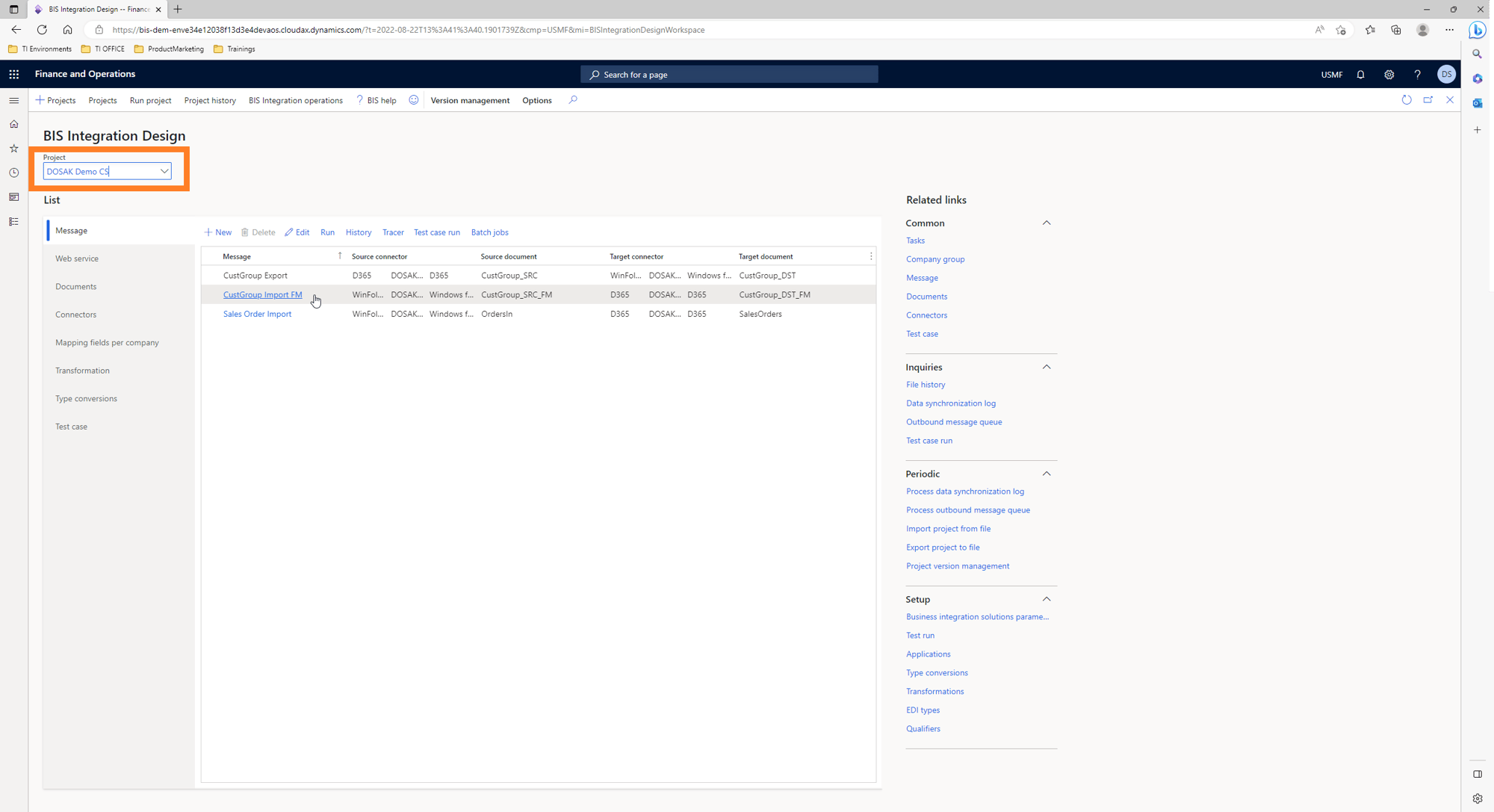Select the Home icon in left navigation
Screen dimensions: 1494x812
(x=13, y=124)
